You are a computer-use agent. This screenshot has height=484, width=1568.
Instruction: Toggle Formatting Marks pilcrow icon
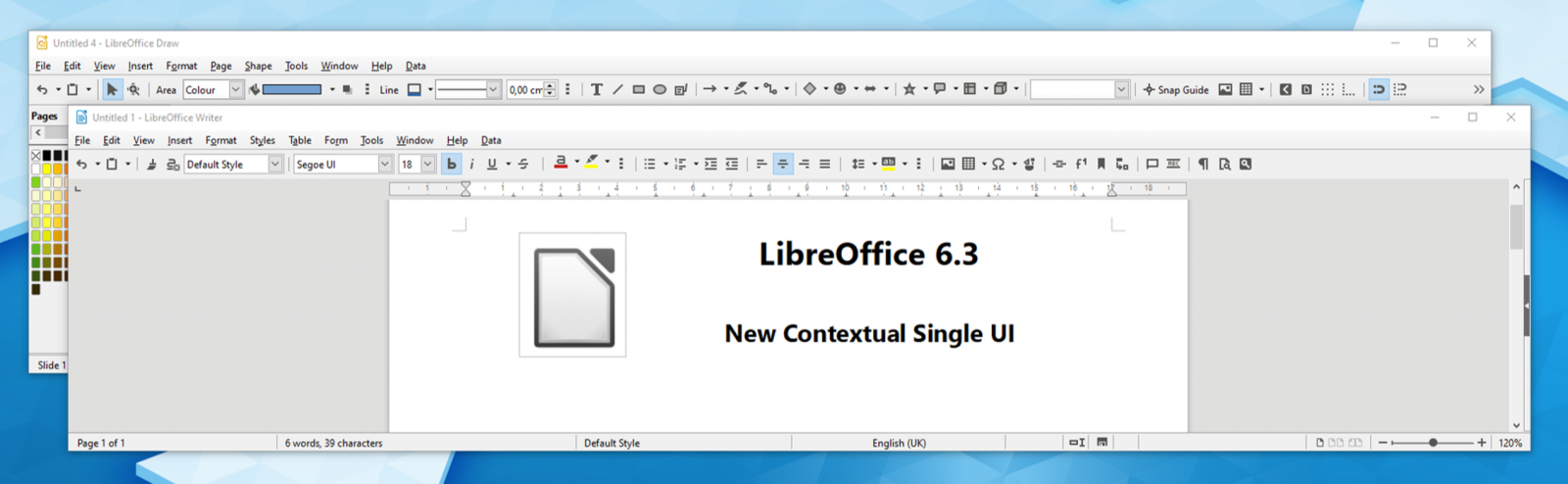click(x=1203, y=164)
